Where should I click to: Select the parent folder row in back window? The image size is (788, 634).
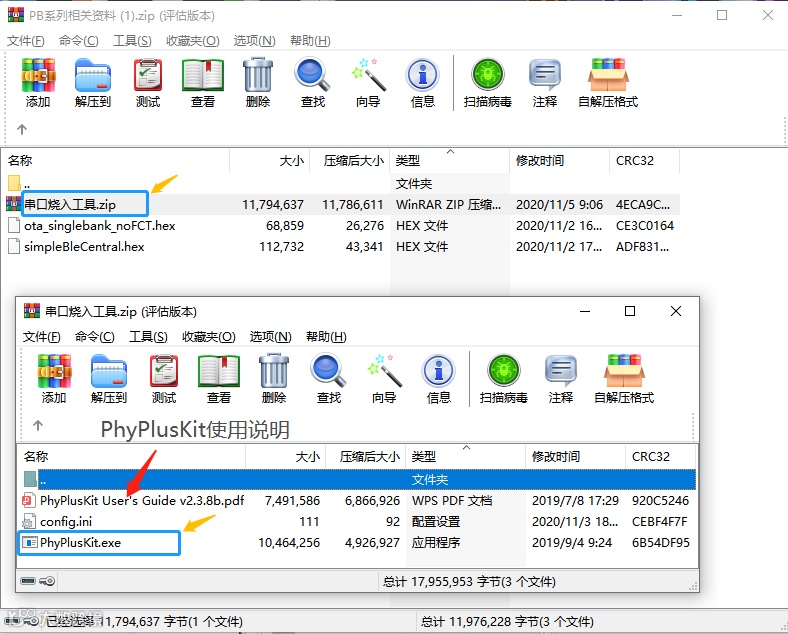[342, 183]
